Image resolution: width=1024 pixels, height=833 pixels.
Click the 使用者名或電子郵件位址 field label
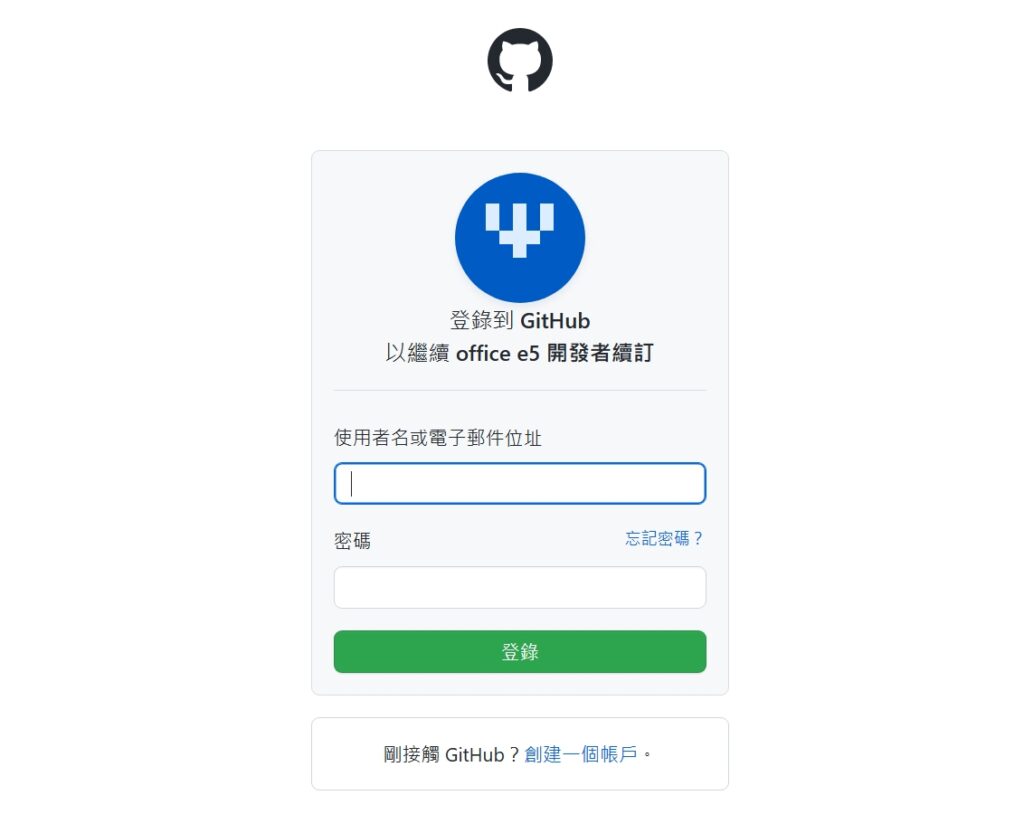click(438, 438)
